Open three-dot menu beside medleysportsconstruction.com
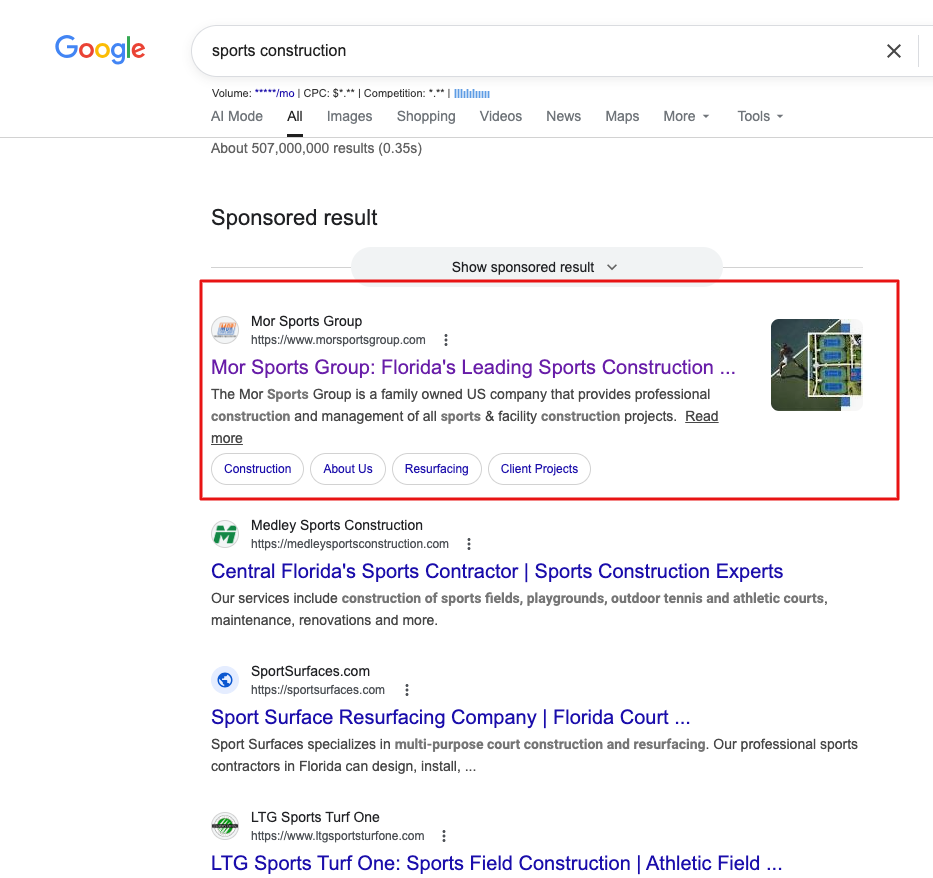The image size is (933, 878). click(469, 544)
